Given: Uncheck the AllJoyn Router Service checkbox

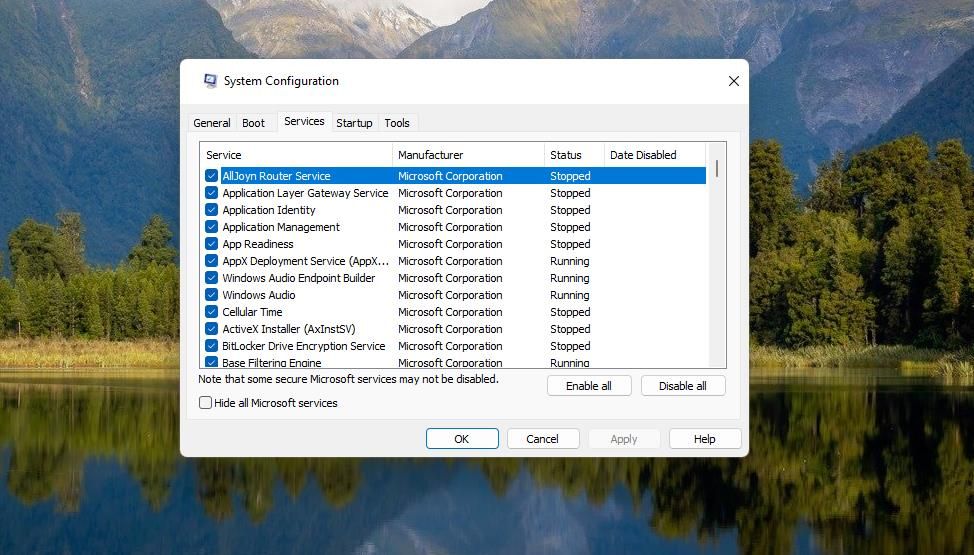Looking at the screenshot, I should pos(211,176).
